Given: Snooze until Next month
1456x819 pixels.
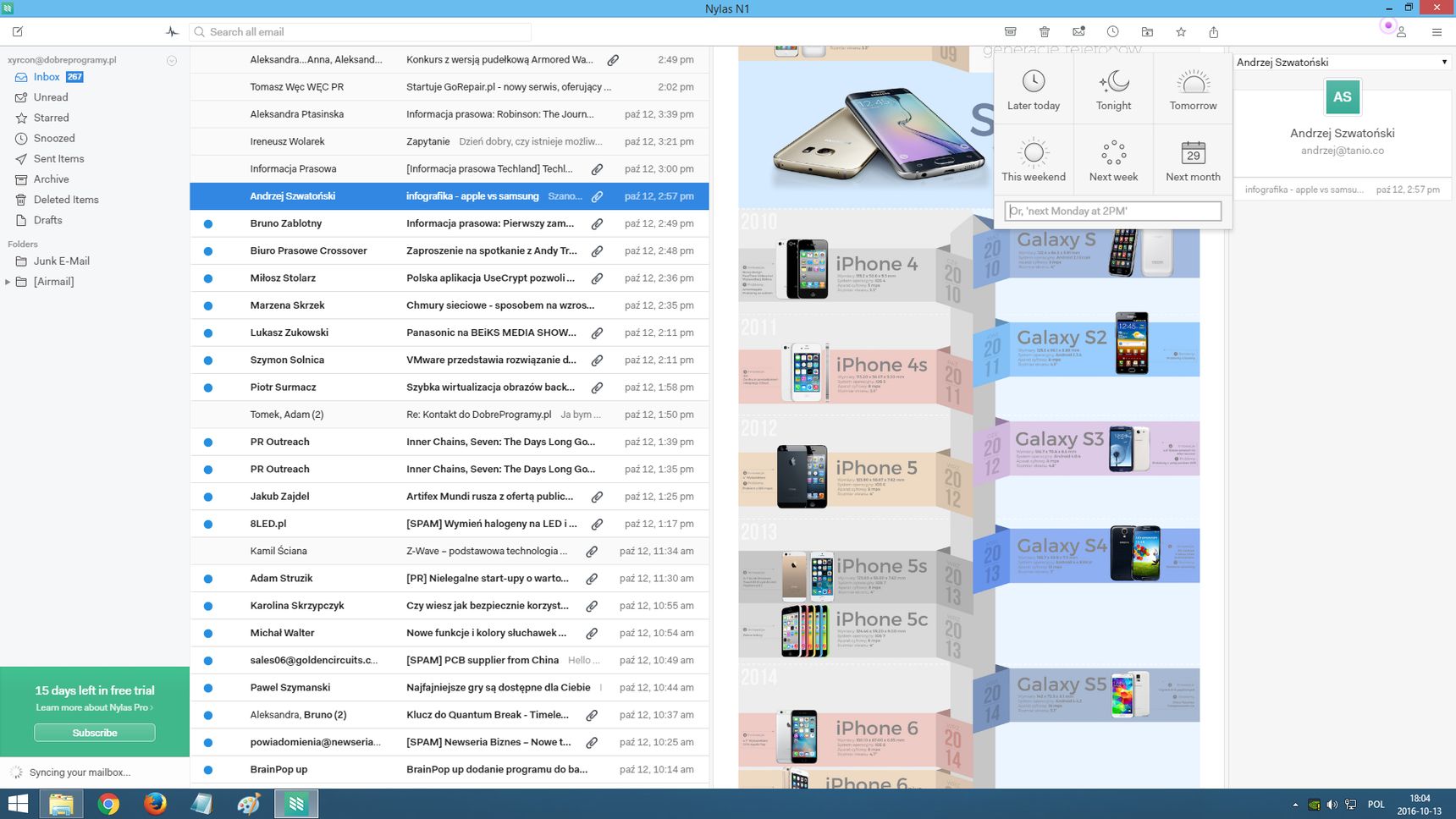Looking at the screenshot, I should click(x=1193, y=161).
